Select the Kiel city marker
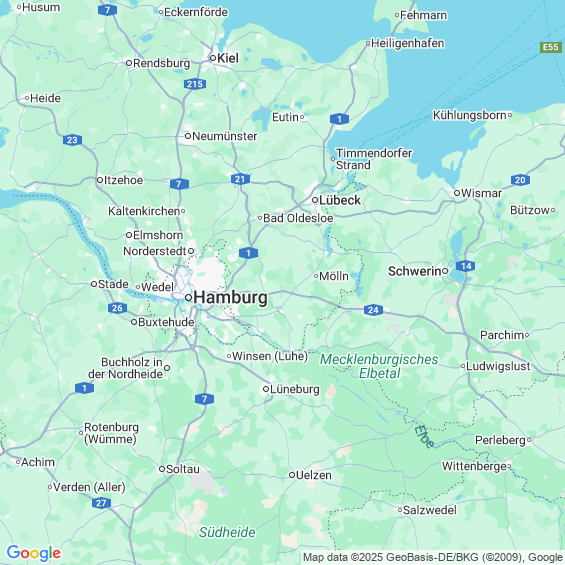This screenshot has width=565, height=565. [x=213, y=58]
